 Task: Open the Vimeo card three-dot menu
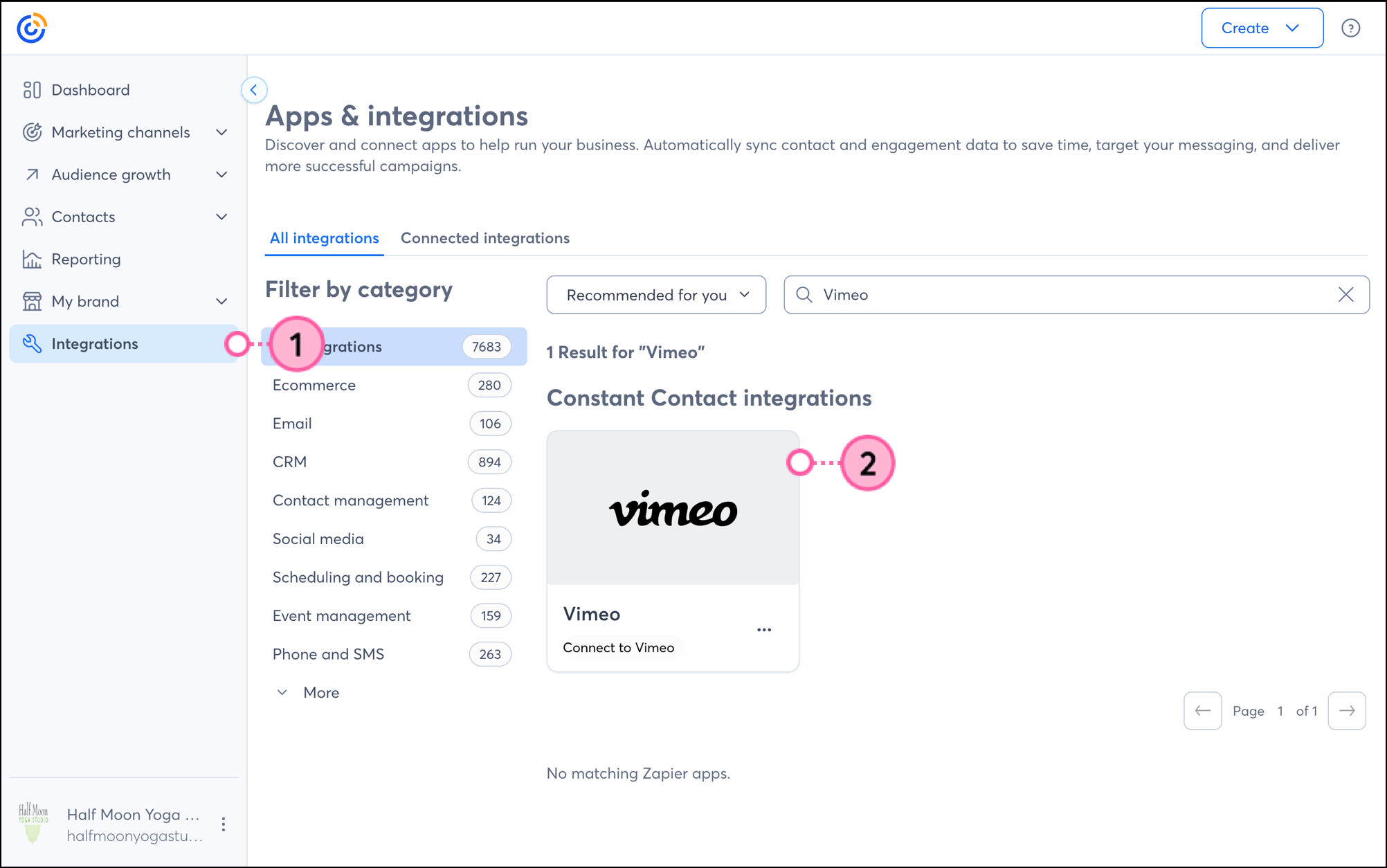(764, 630)
